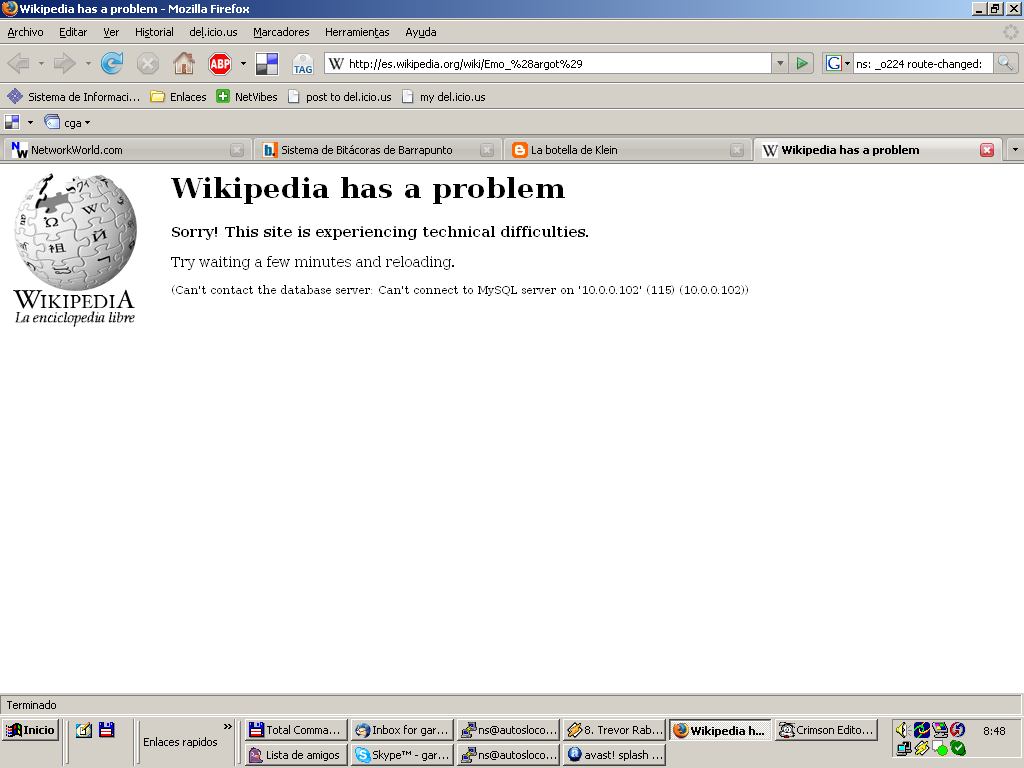The width and height of the screenshot is (1024, 768).
Task: Switch to the NetworkWorld.com tab
Action: tap(120, 150)
